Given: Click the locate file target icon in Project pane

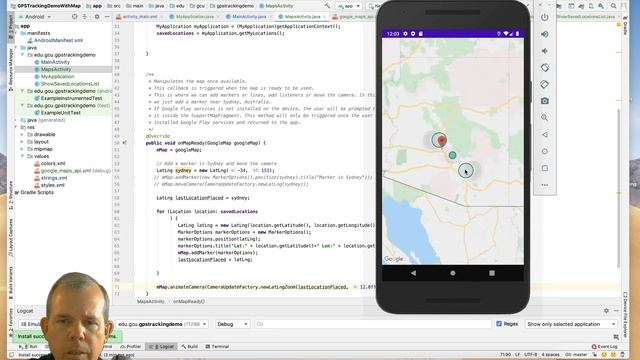Looking at the screenshot, I should coord(74,17).
